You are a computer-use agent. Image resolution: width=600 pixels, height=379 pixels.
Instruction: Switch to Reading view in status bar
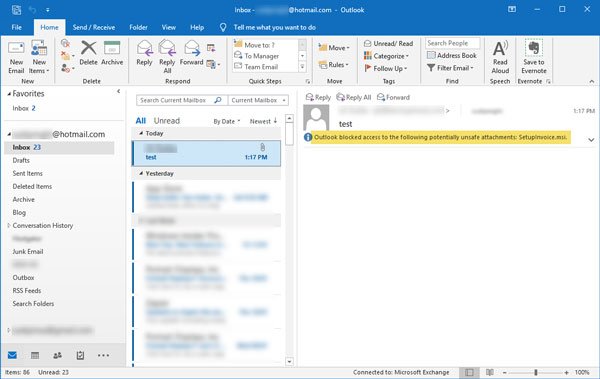click(489, 372)
